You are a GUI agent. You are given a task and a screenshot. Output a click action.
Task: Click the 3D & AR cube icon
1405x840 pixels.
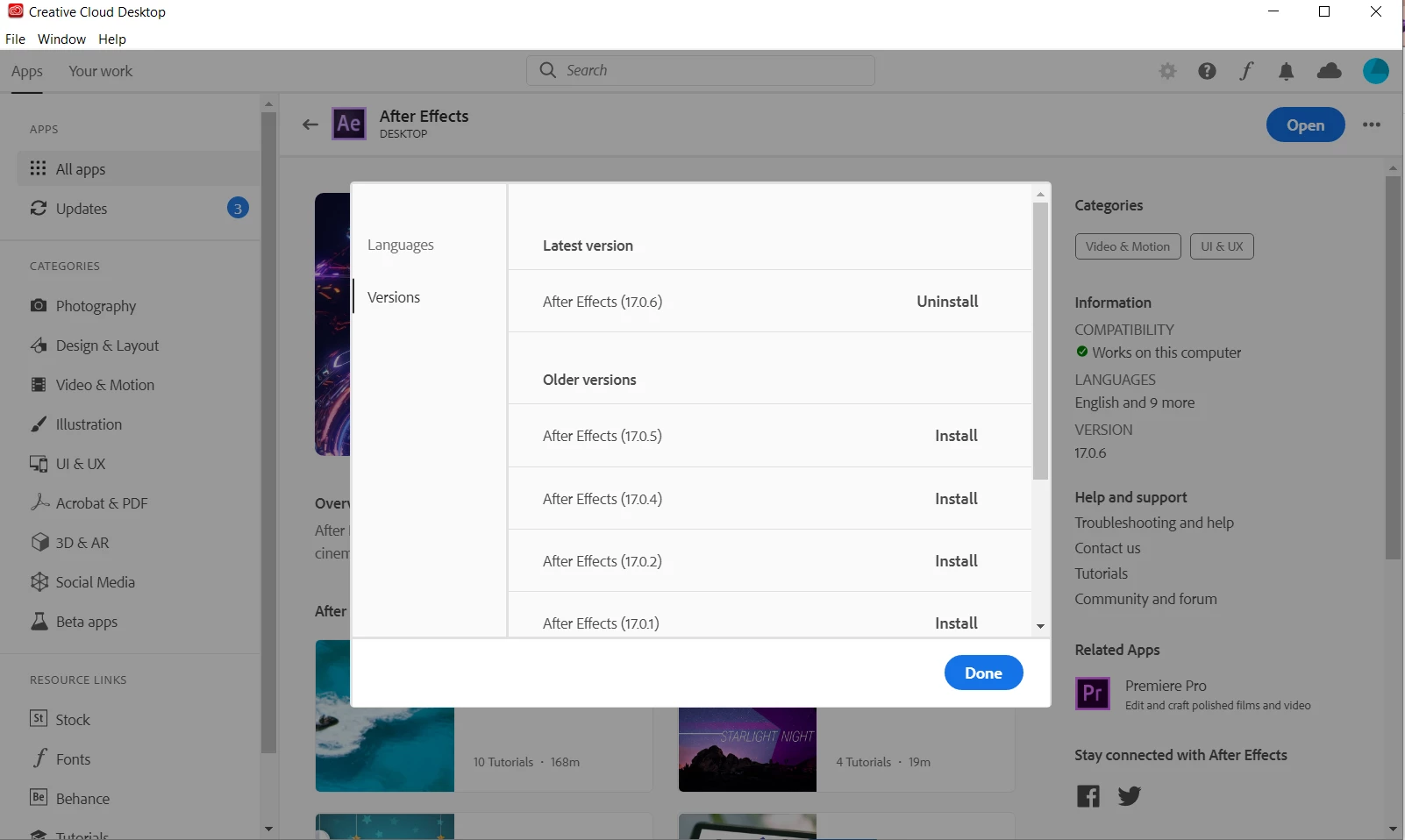tap(39, 542)
